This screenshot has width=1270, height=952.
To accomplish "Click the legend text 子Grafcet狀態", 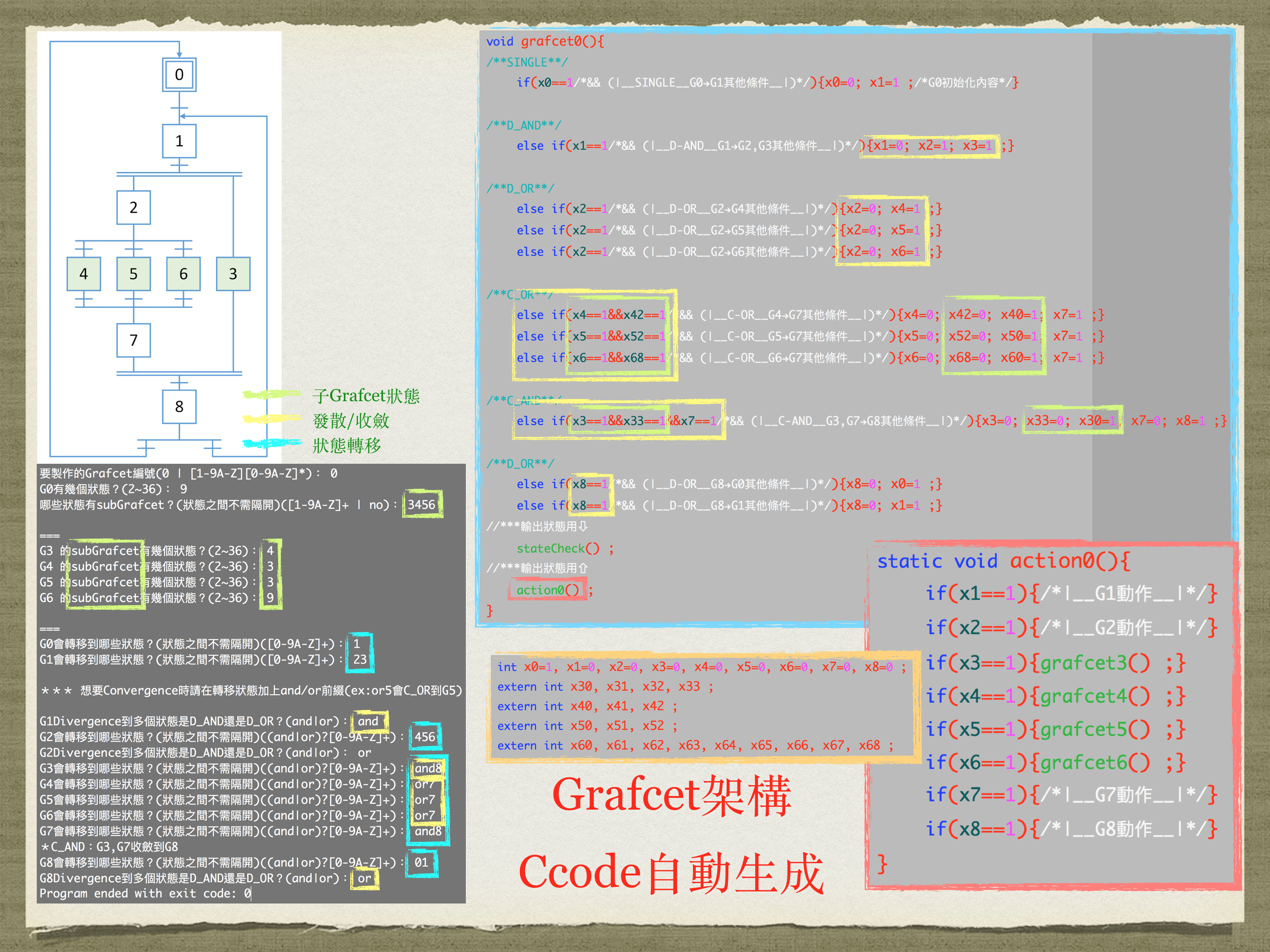I will pyautogui.click(x=366, y=396).
